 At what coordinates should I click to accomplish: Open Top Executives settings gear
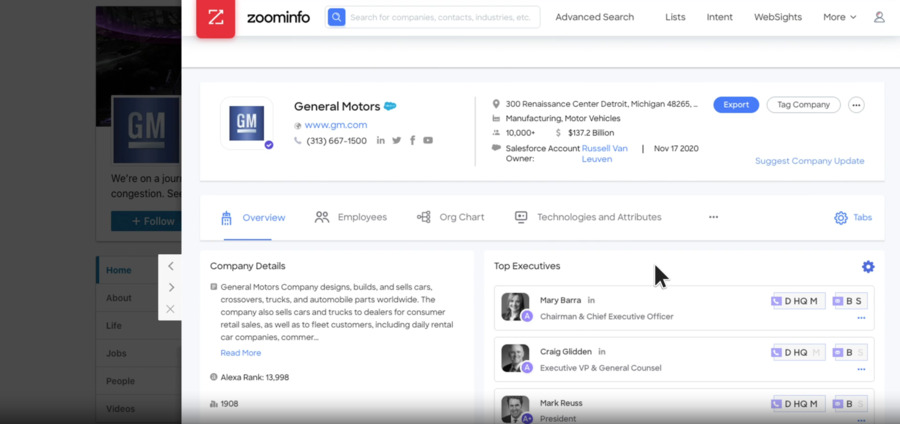(868, 267)
